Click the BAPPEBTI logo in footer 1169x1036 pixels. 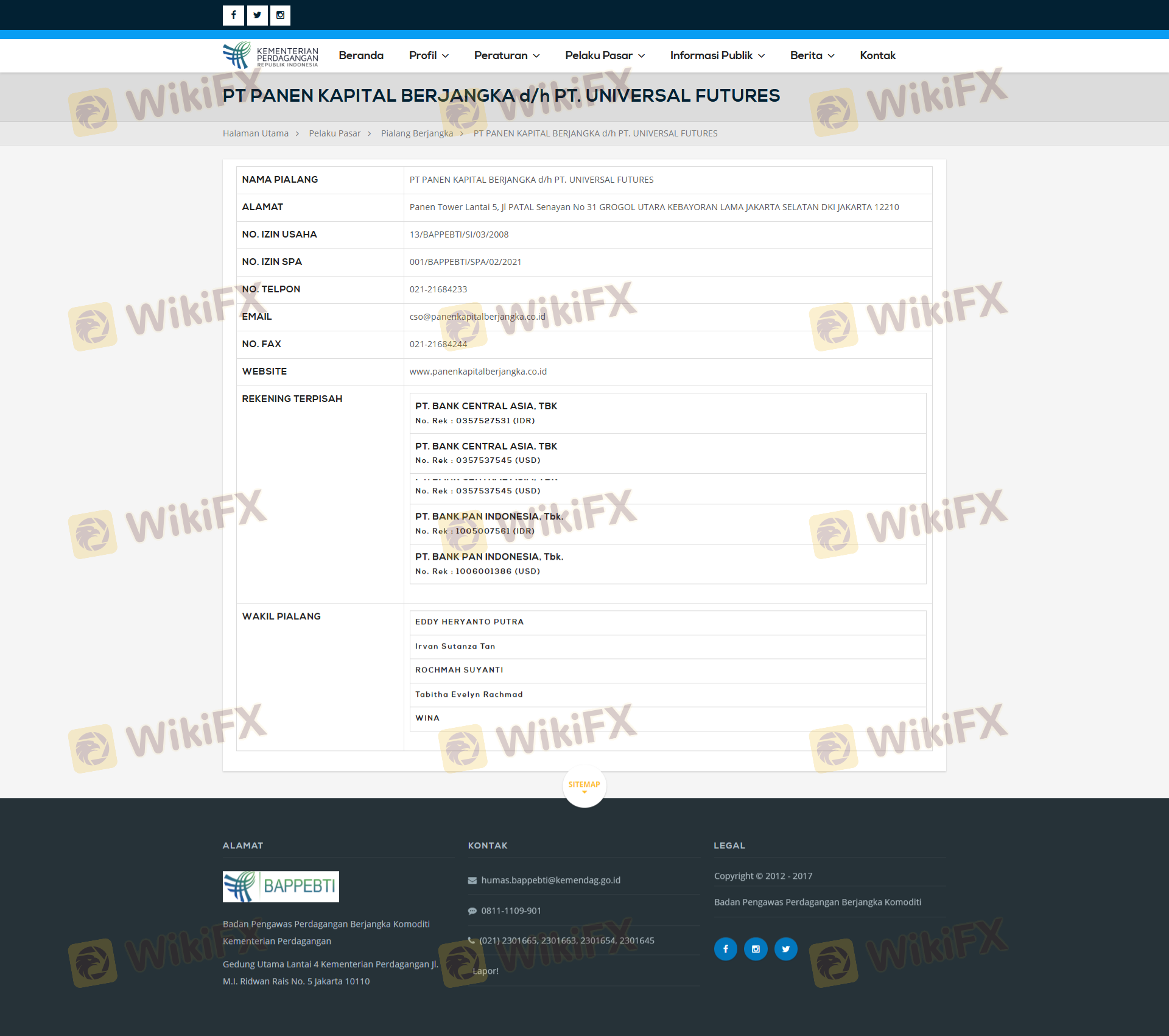coord(281,886)
